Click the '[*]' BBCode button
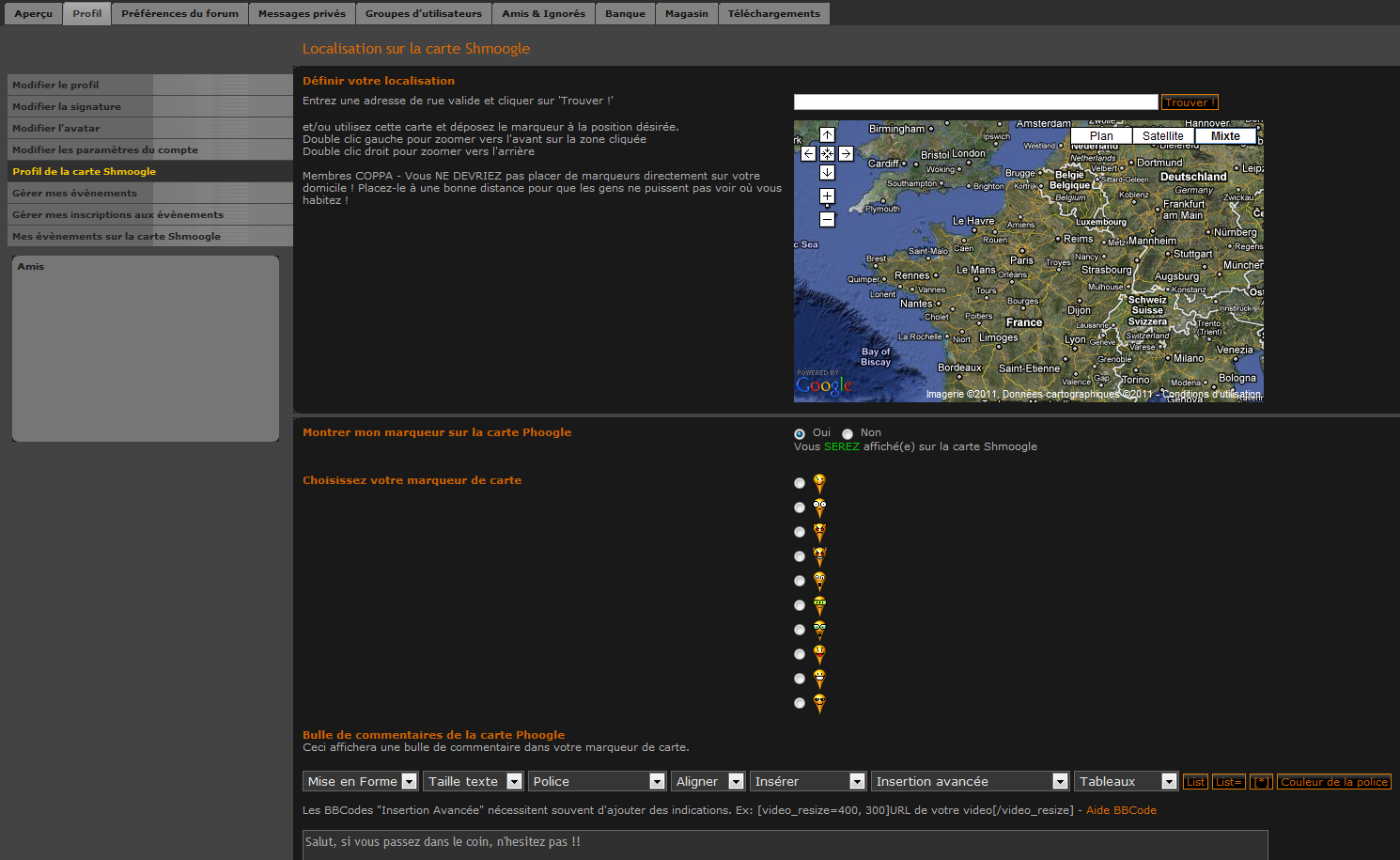Viewport: 1400px width, 860px height. 1261,782
